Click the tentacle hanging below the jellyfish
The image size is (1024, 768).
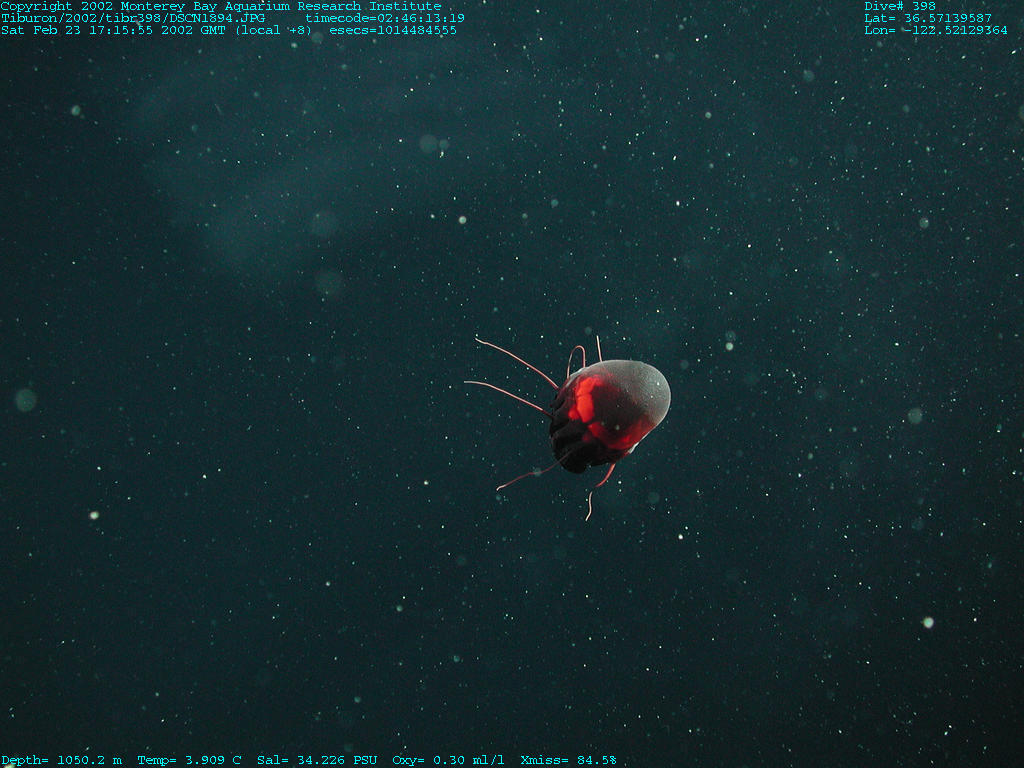592,500
